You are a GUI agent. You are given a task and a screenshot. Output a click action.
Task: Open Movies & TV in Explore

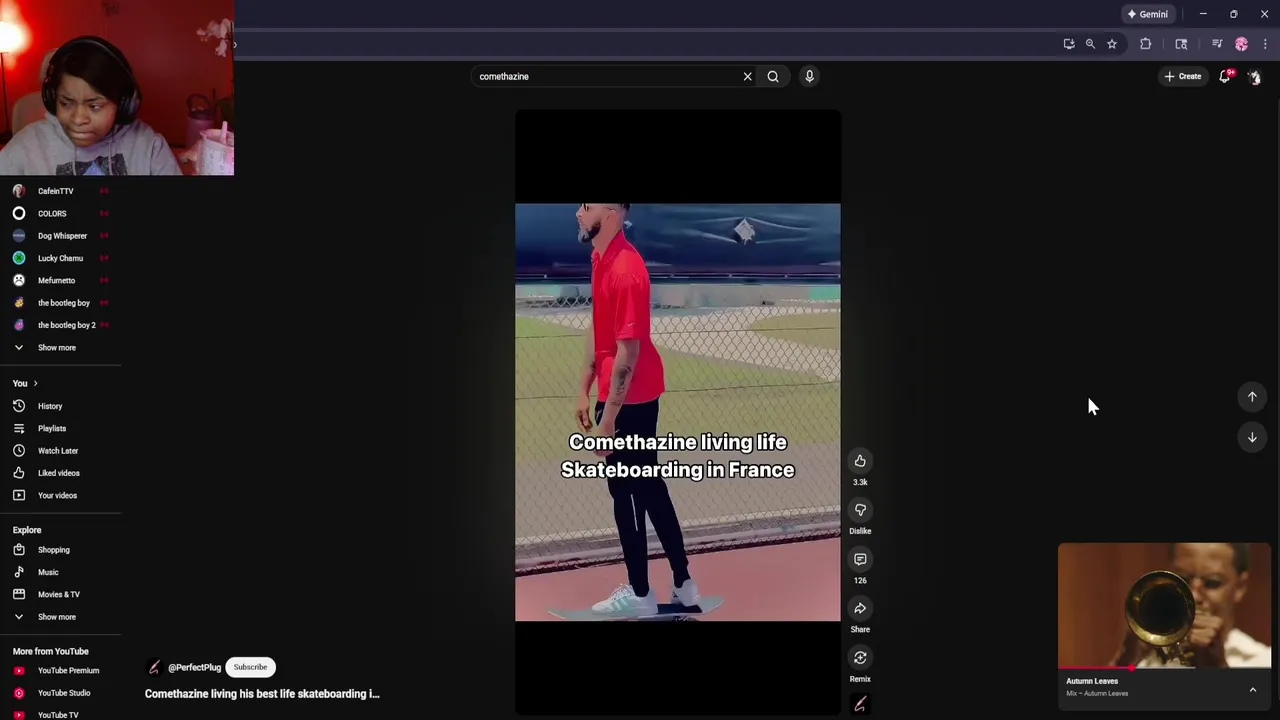pos(60,594)
